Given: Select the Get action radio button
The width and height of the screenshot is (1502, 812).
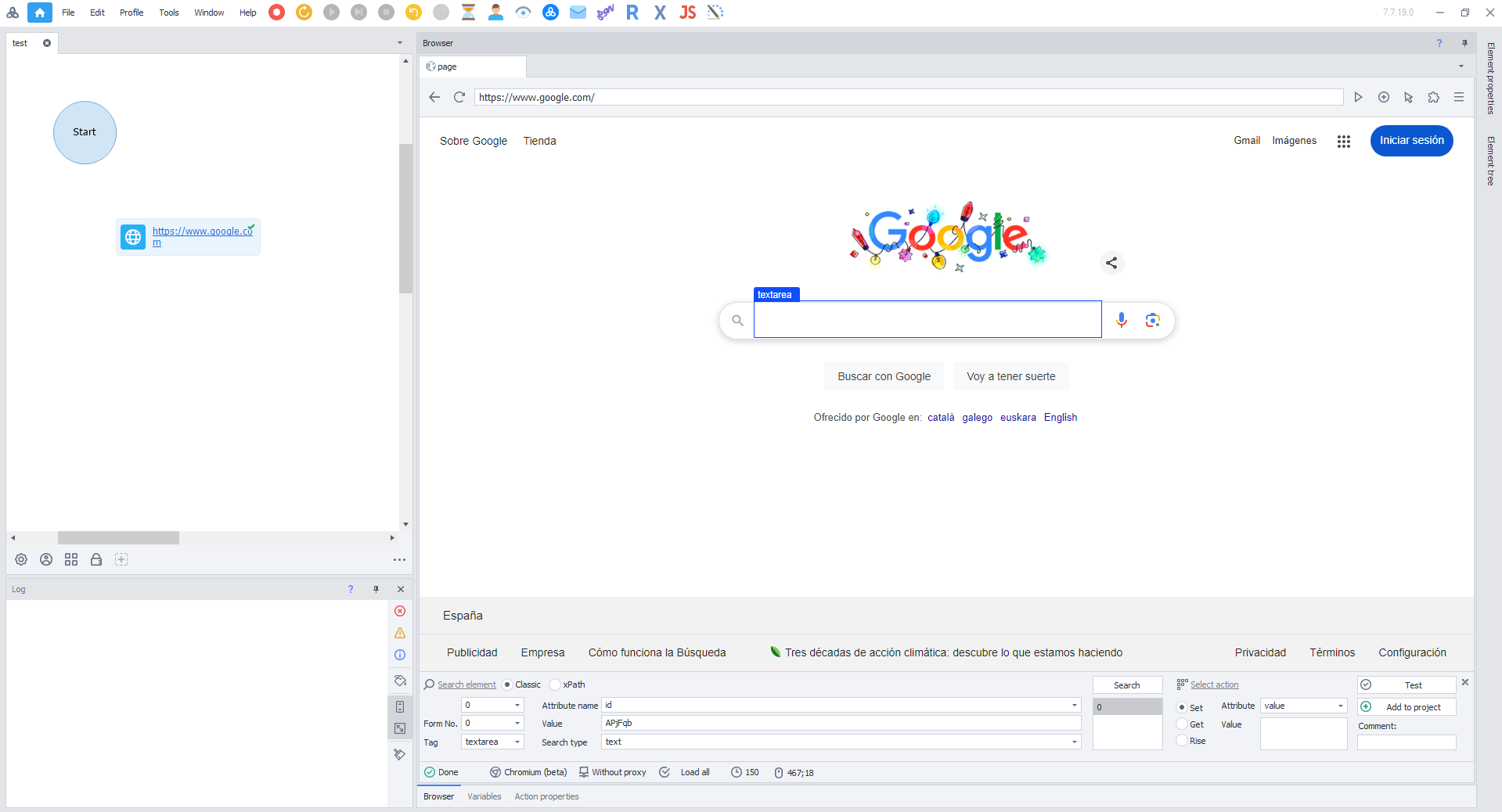Looking at the screenshot, I should pos(1182,724).
